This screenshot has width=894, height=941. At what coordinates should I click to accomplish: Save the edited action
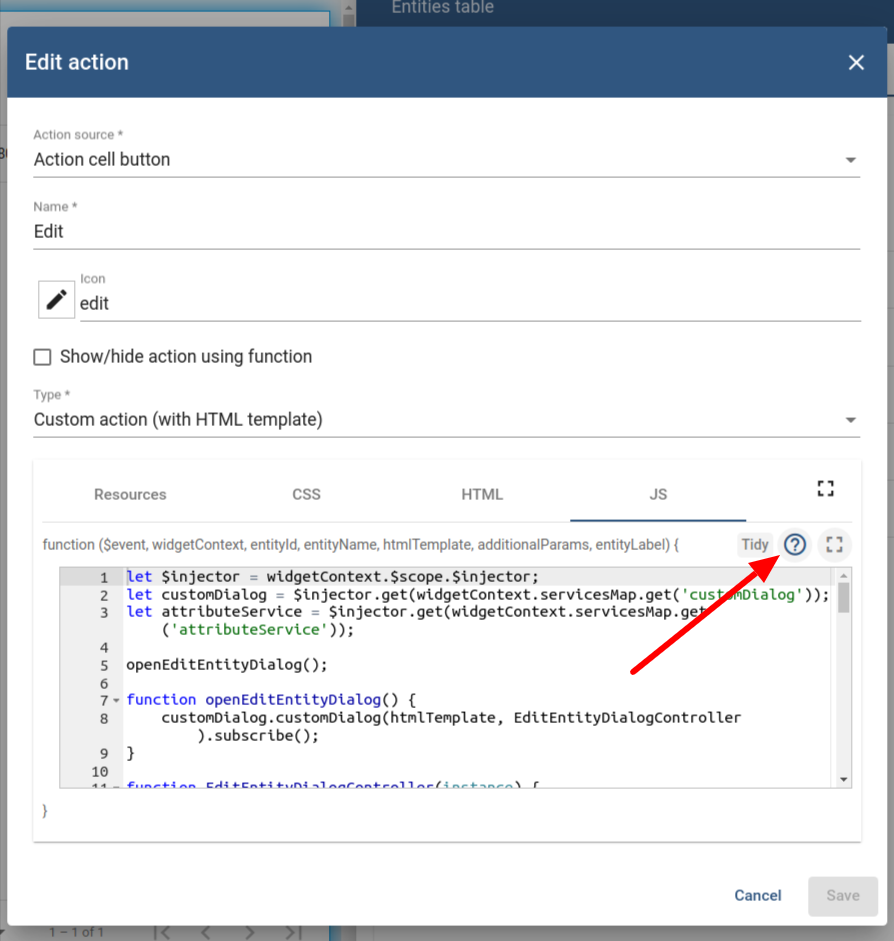coord(842,895)
